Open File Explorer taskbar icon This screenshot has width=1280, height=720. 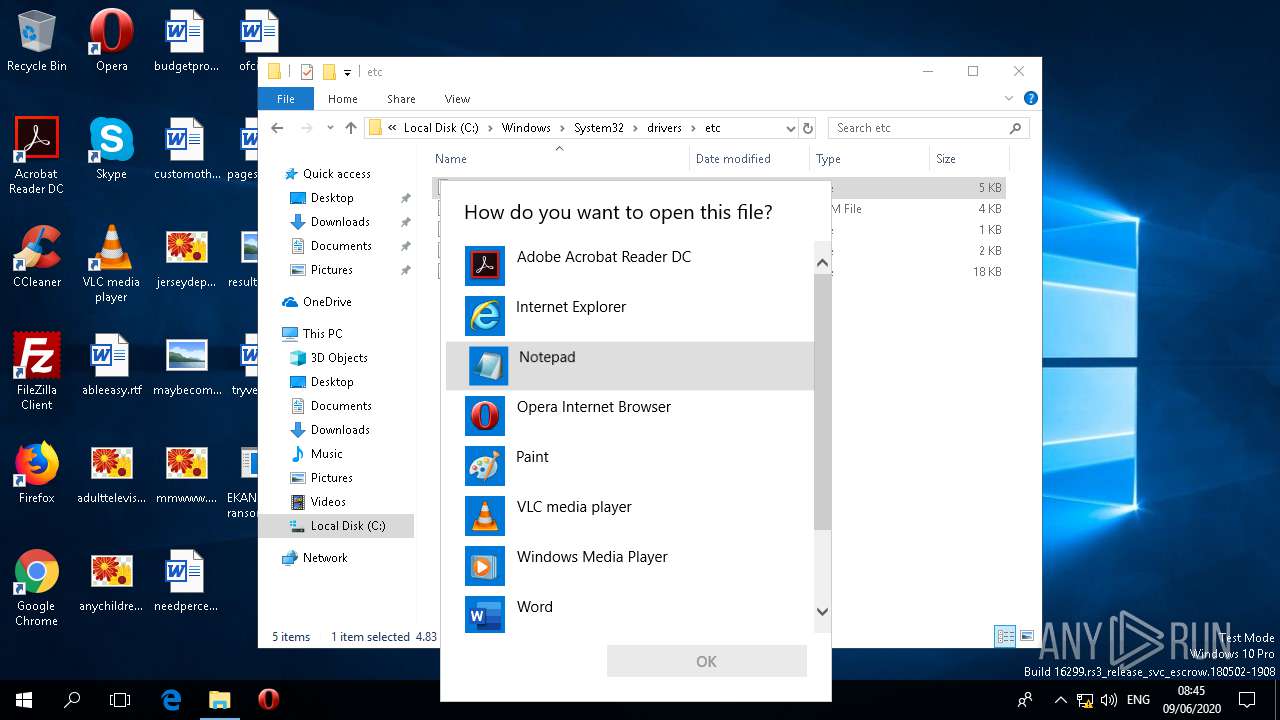click(219, 700)
